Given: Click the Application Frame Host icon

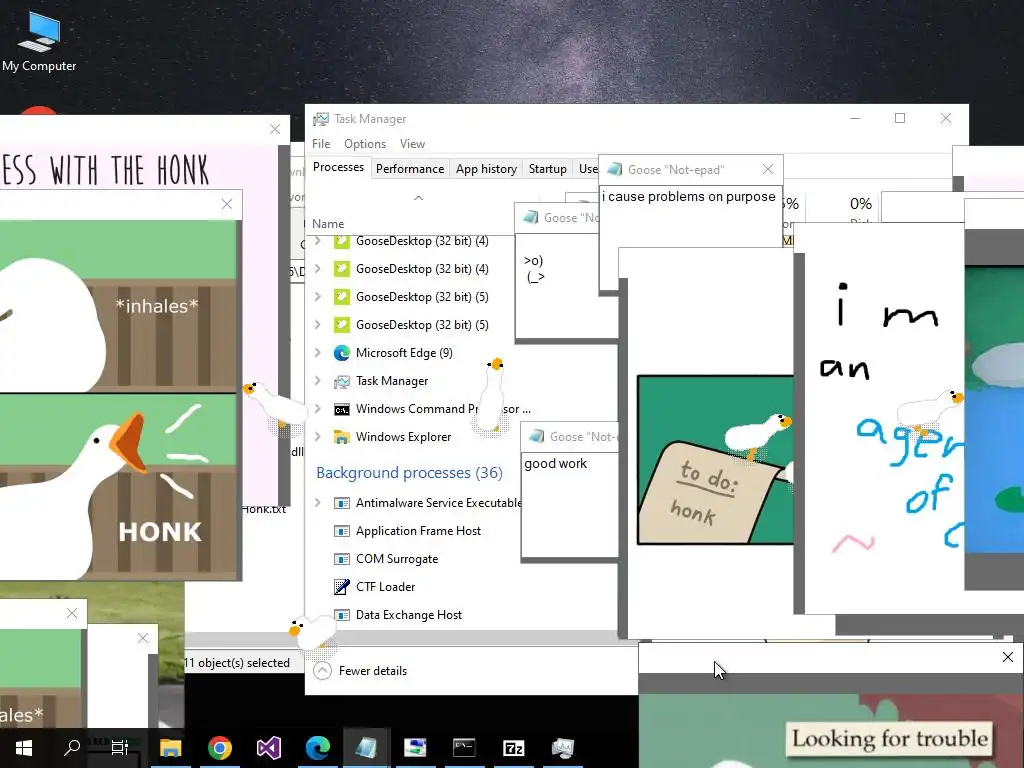Looking at the screenshot, I should [x=342, y=531].
